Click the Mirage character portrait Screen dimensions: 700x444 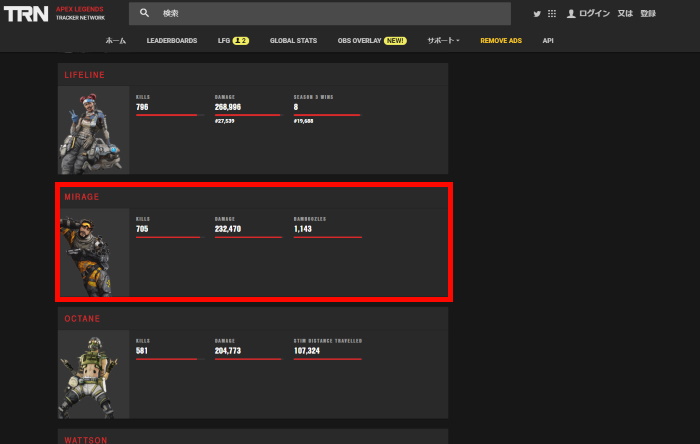tap(94, 253)
